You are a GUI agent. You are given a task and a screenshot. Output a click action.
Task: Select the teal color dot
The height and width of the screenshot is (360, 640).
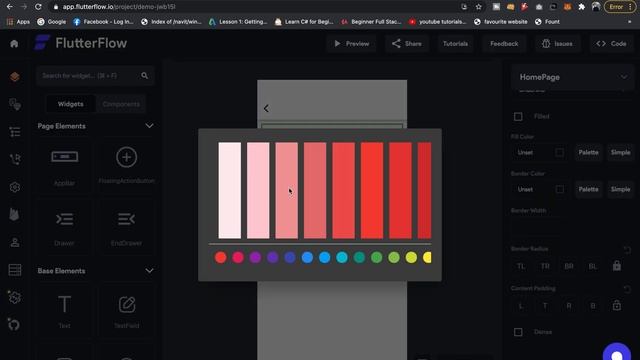pyautogui.click(x=360, y=258)
